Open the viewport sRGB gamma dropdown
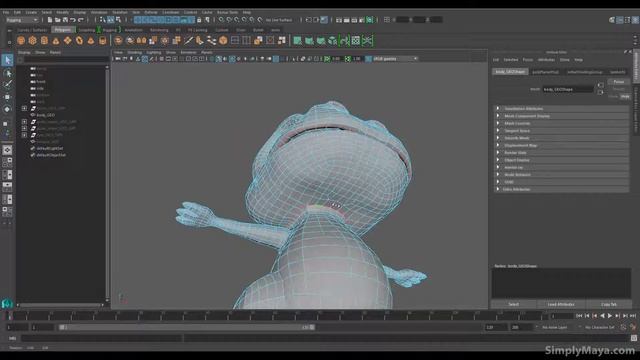The height and width of the screenshot is (360, 640). tap(395, 59)
